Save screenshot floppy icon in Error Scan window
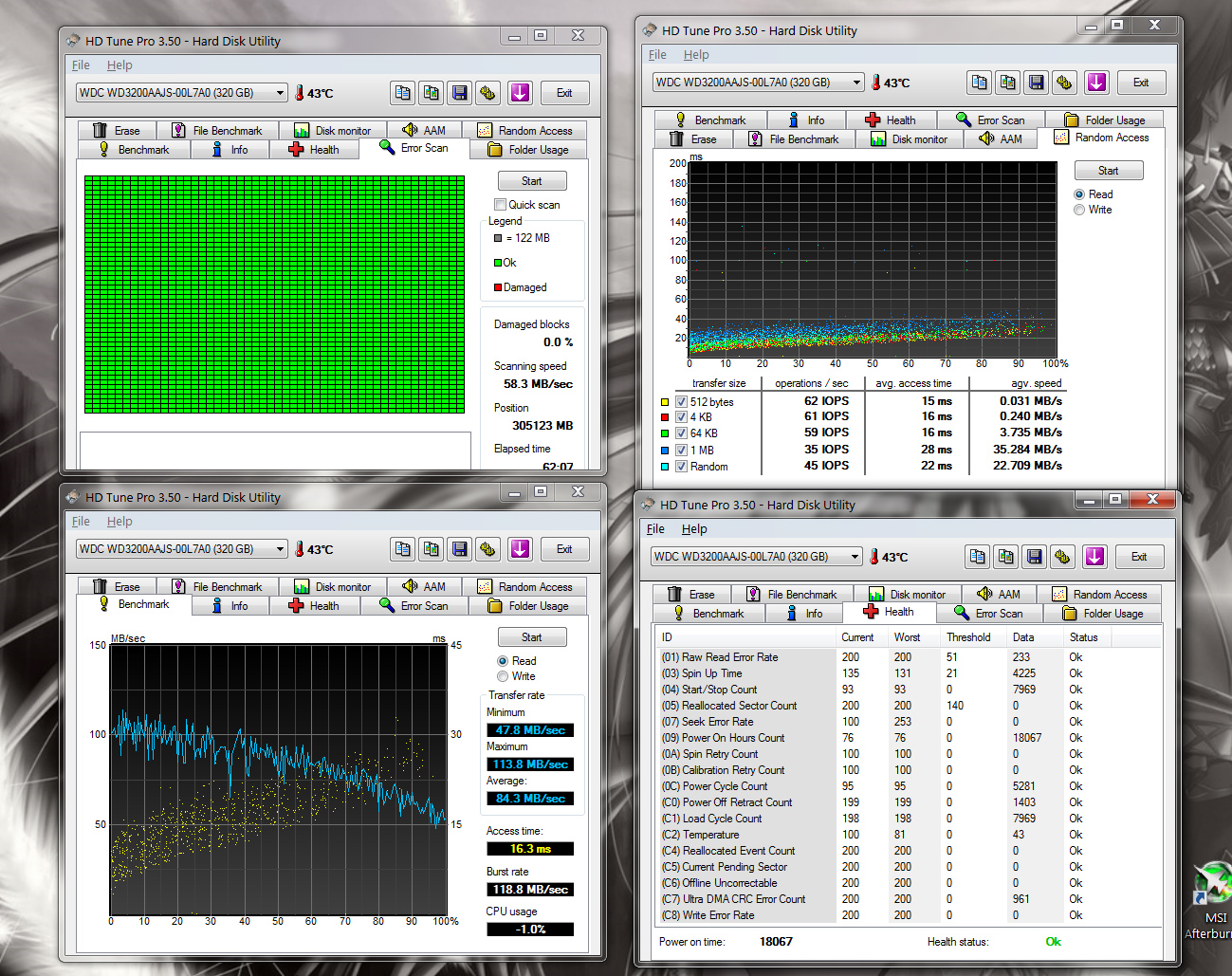This screenshot has height=976, width=1232. (x=460, y=93)
